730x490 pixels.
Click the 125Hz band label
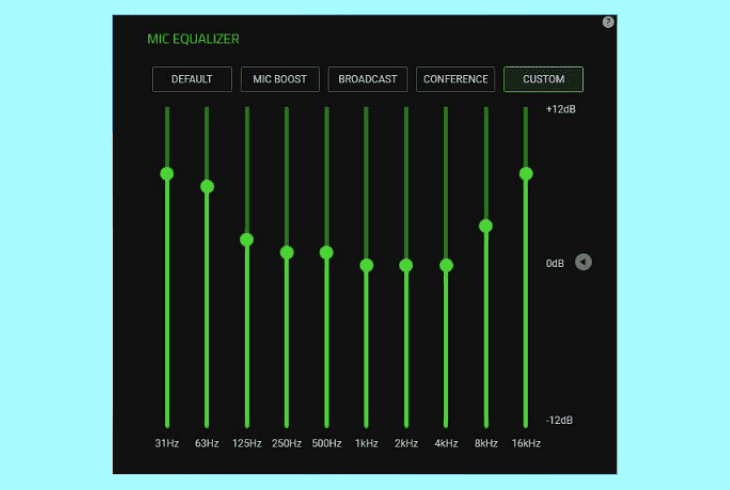click(247, 443)
